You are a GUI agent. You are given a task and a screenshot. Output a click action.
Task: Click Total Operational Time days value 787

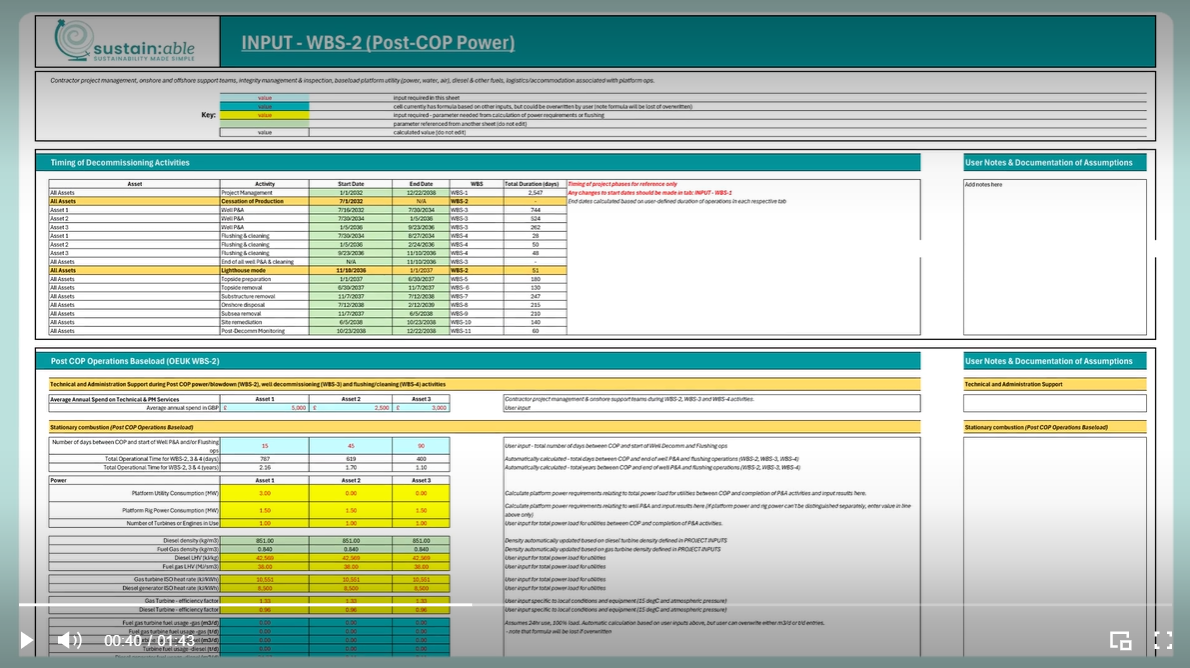(264, 458)
